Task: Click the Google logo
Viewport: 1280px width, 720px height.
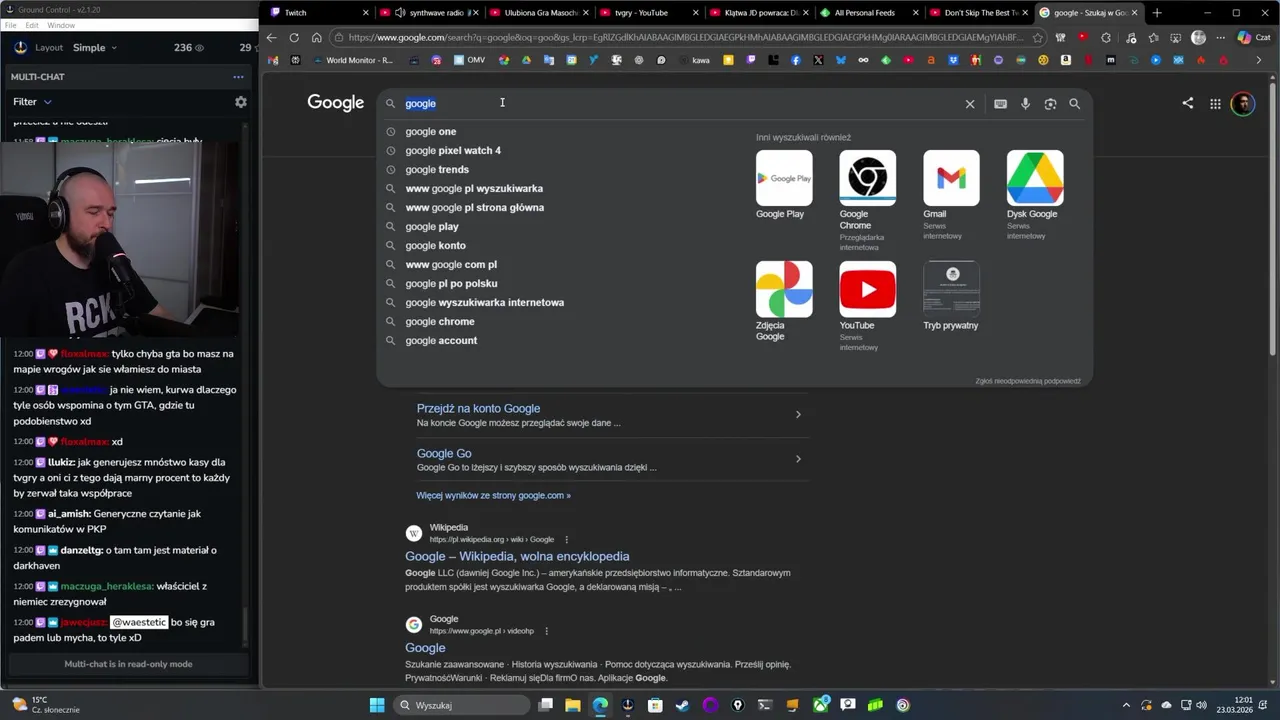Action: tap(335, 103)
